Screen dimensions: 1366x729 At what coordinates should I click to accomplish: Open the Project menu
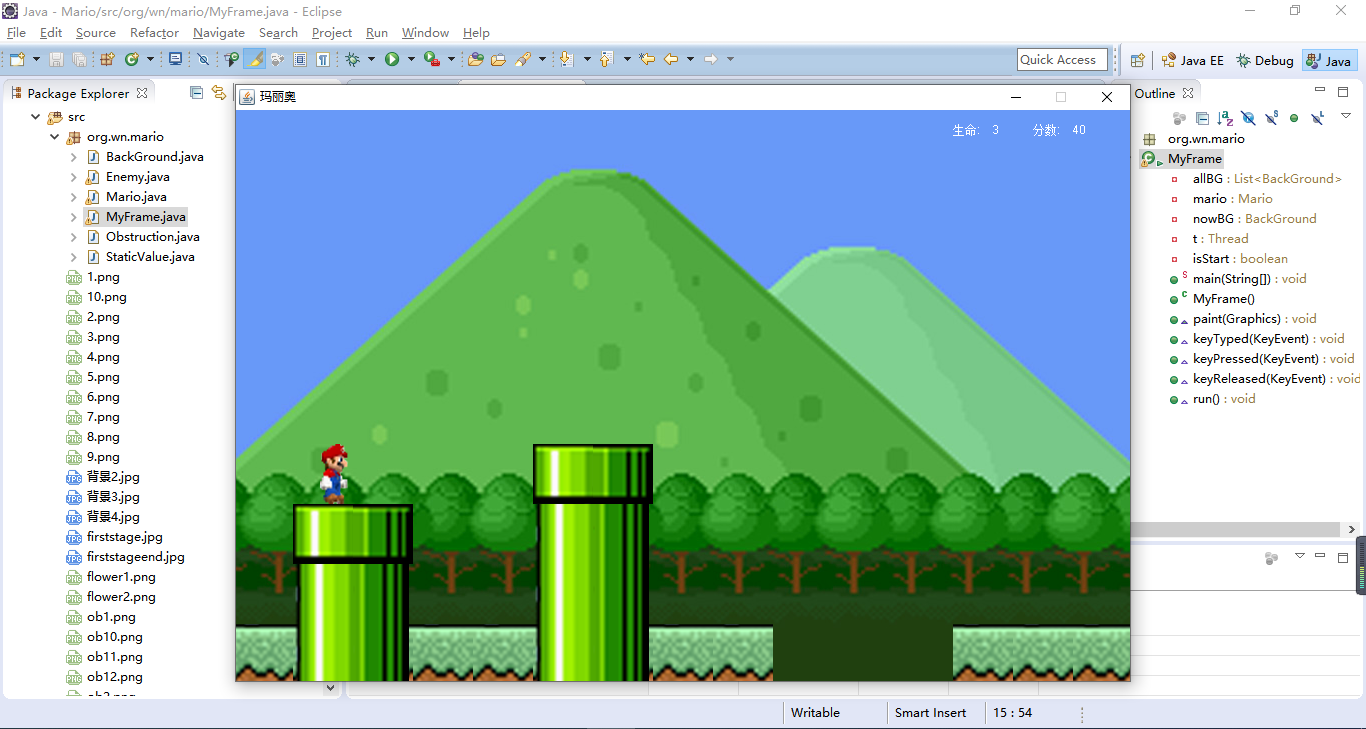coord(332,33)
